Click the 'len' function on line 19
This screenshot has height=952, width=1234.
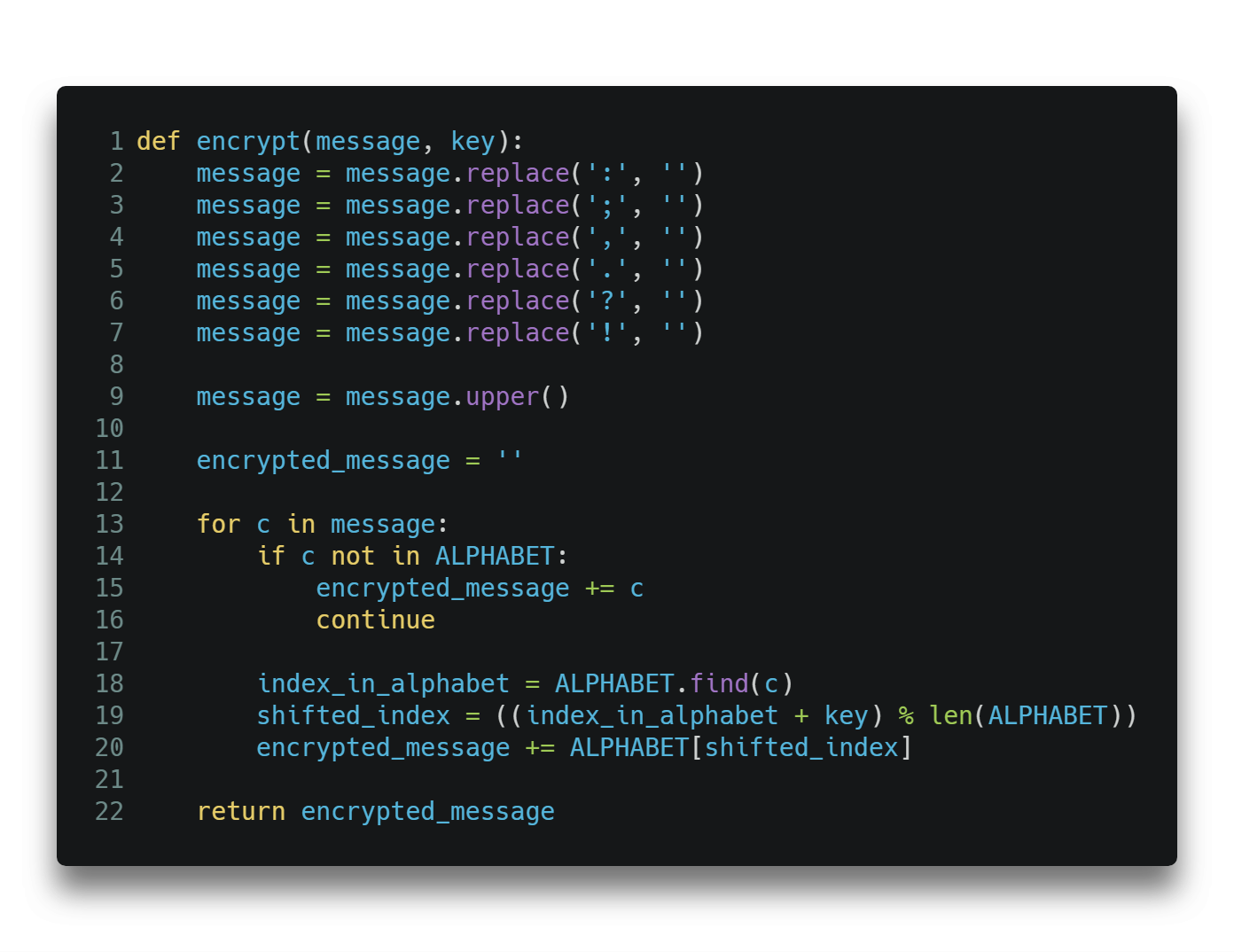click(x=951, y=715)
